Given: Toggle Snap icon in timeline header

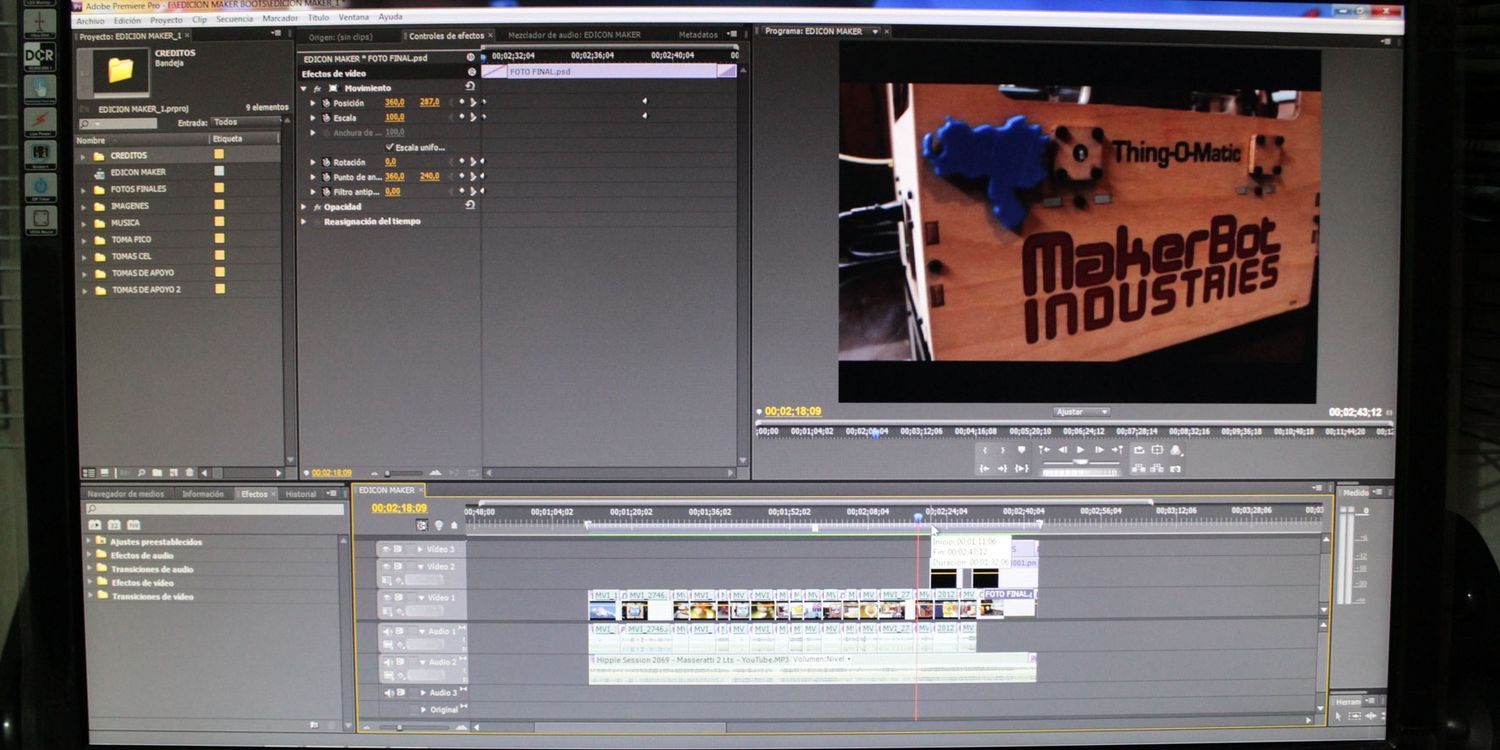Looking at the screenshot, I should point(422,525).
